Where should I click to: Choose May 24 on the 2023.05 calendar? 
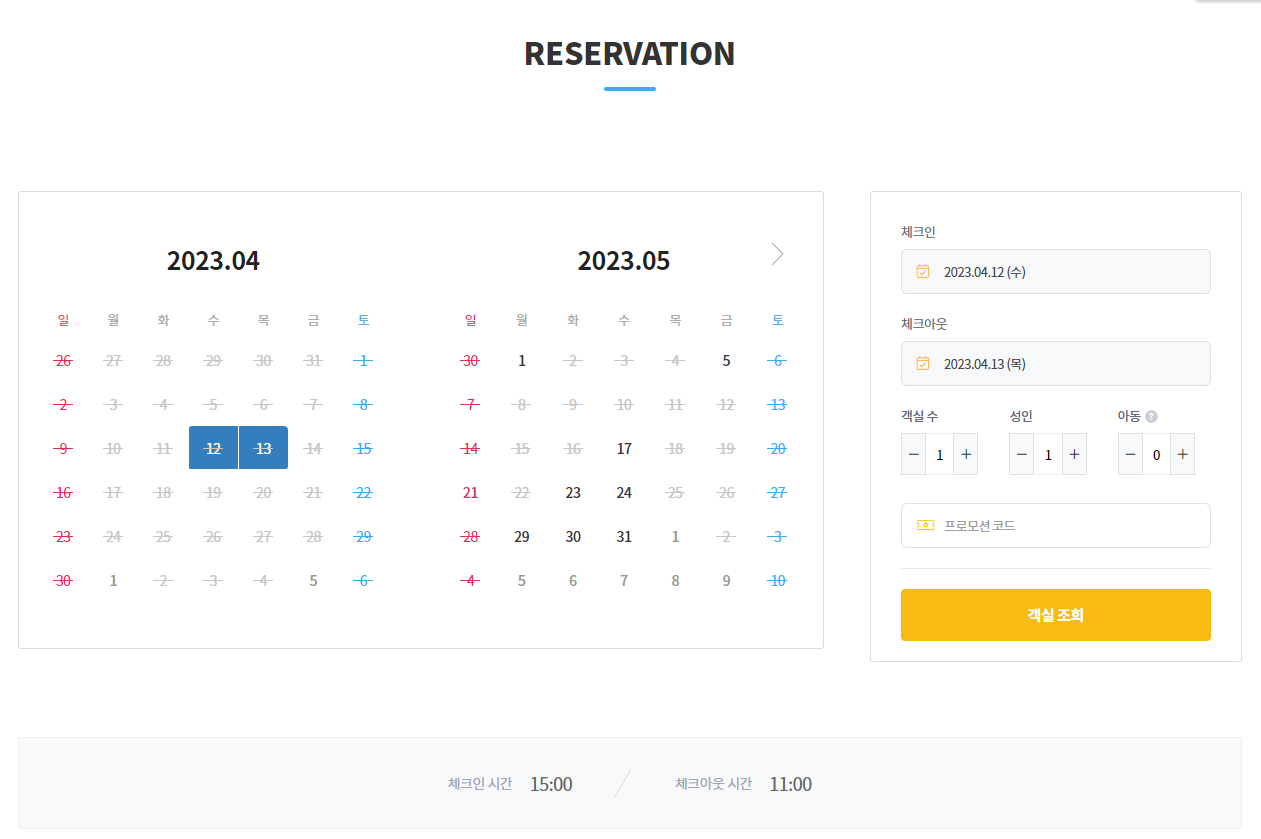click(624, 493)
